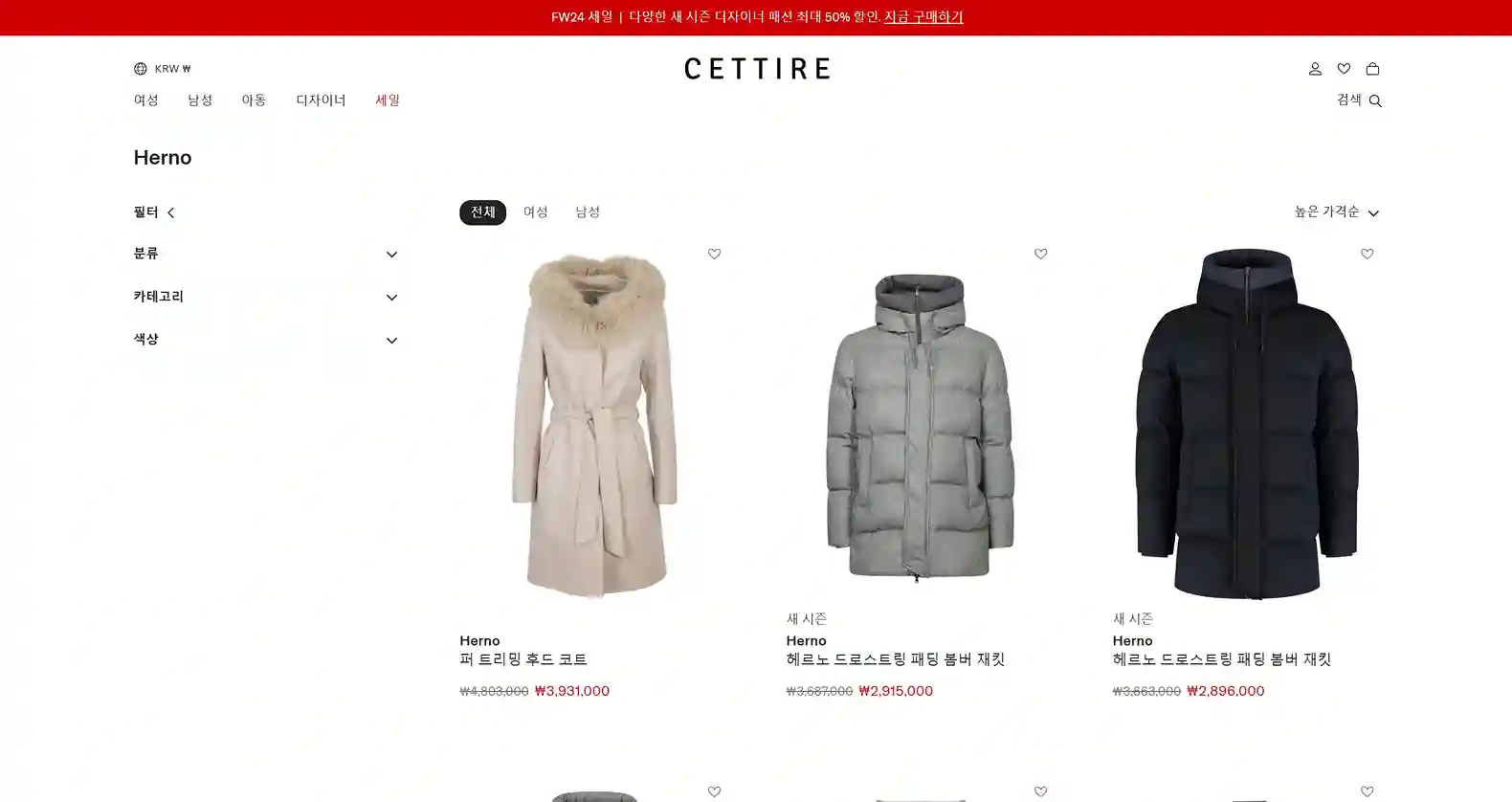Expand the 색상 color filter section
Viewport: 1512px width, 802px height.
tap(265, 340)
